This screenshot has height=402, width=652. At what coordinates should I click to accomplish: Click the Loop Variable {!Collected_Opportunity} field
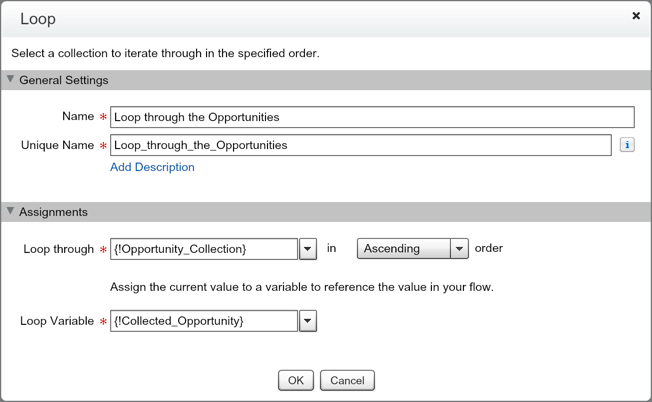tap(204, 321)
